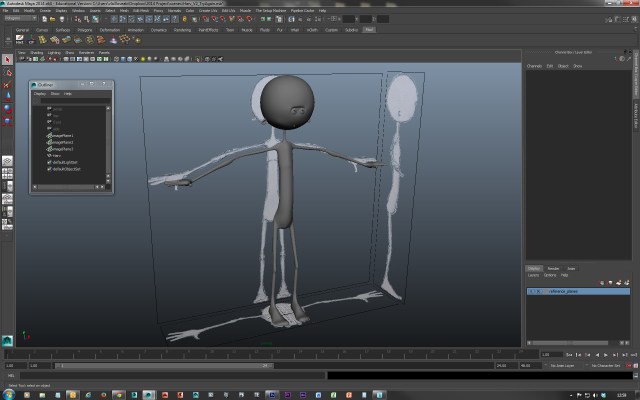The image size is (640, 400).
Task: Switch to the Polygons shelf tab
Action: point(86,31)
